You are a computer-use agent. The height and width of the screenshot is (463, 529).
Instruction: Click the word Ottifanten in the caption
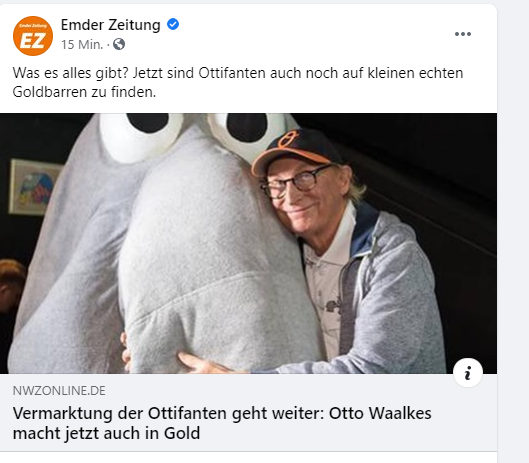(232, 73)
